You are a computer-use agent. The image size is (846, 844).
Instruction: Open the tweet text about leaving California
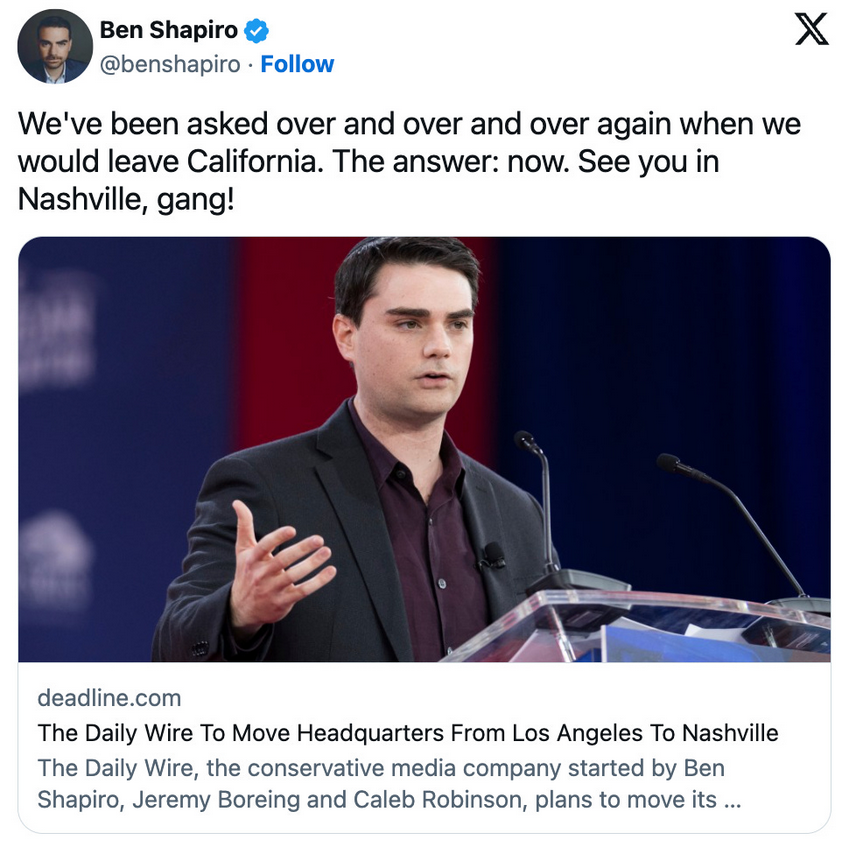pyautogui.click(x=409, y=161)
